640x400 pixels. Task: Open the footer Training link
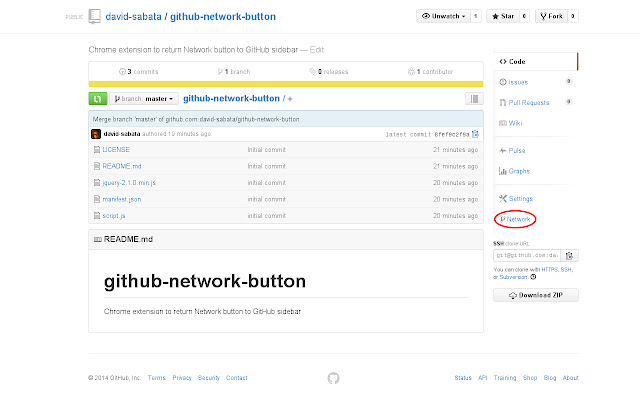tap(505, 378)
